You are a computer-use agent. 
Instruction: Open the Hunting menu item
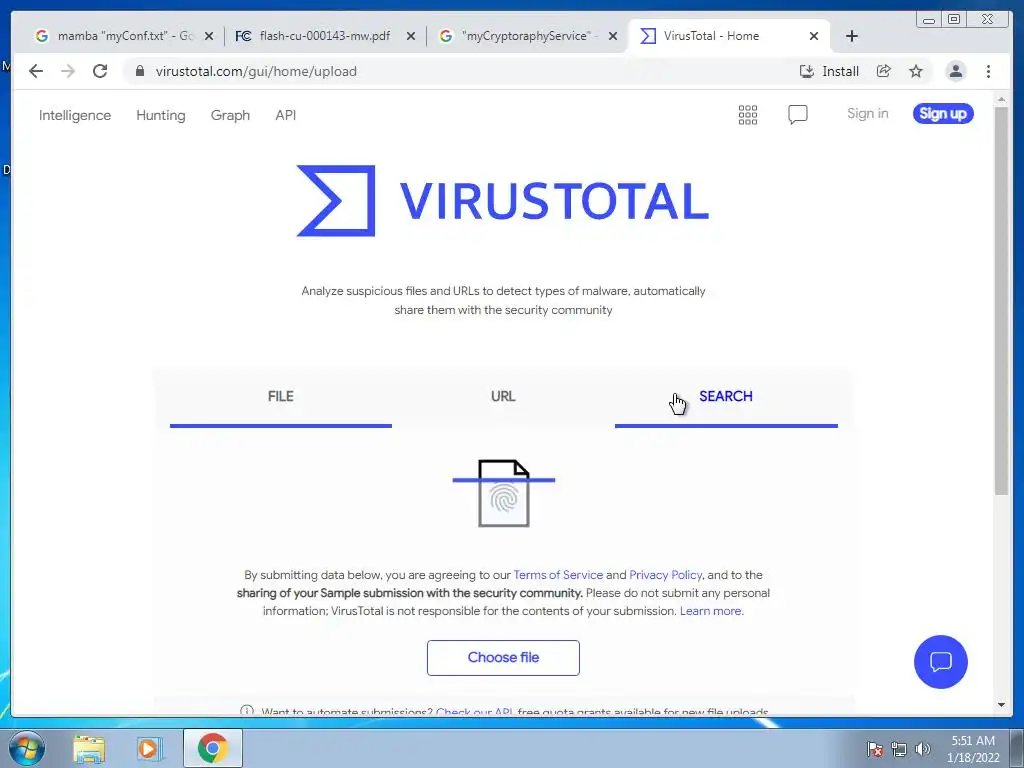tap(161, 116)
